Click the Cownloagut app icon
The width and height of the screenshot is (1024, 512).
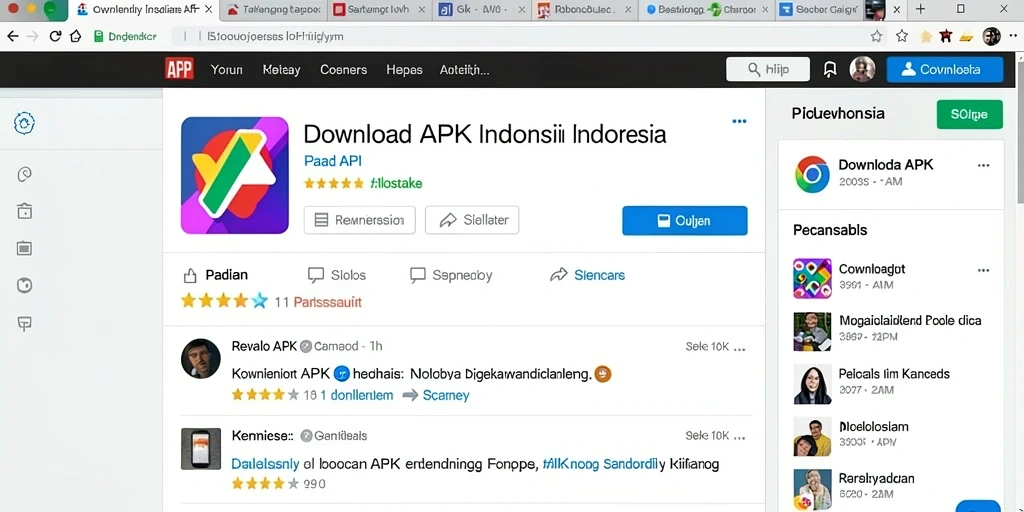point(812,278)
